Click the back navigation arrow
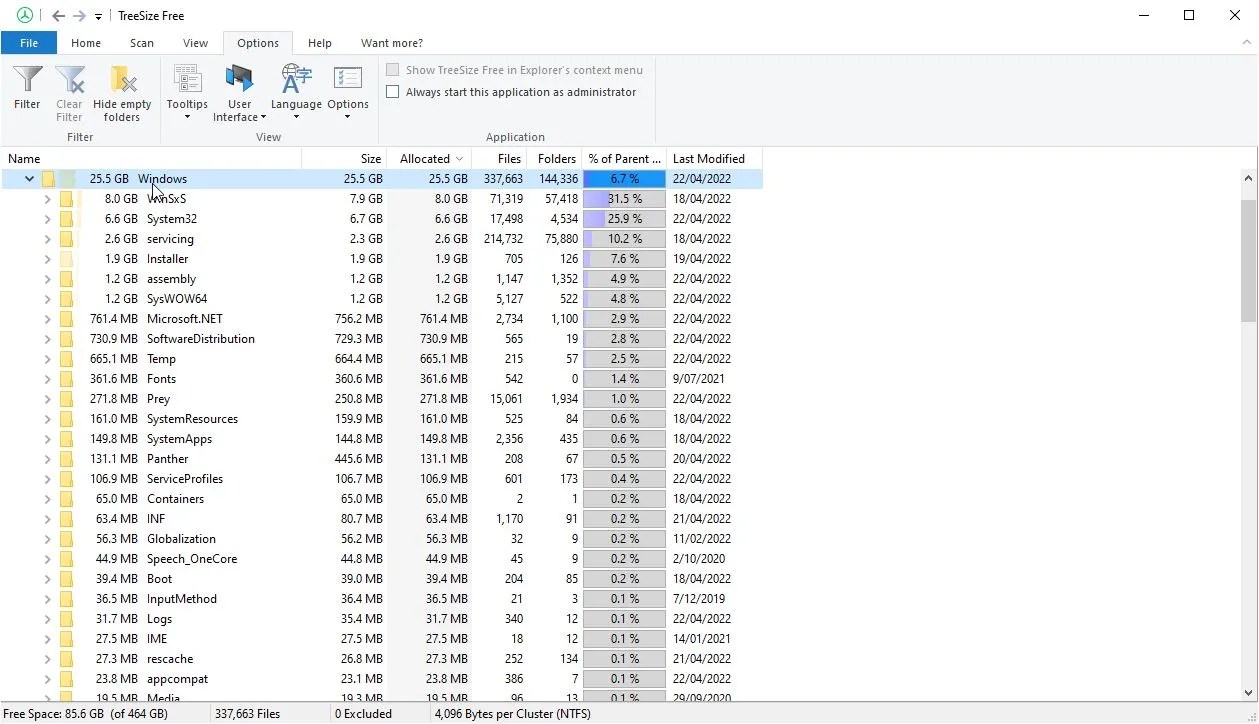1259x724 pixels. [57, 15]
